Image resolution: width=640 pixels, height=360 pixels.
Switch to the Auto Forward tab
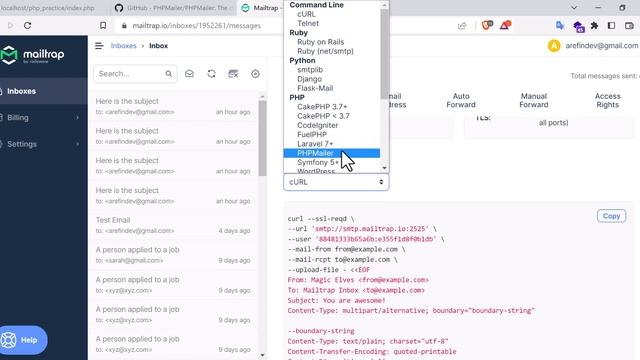461,100
